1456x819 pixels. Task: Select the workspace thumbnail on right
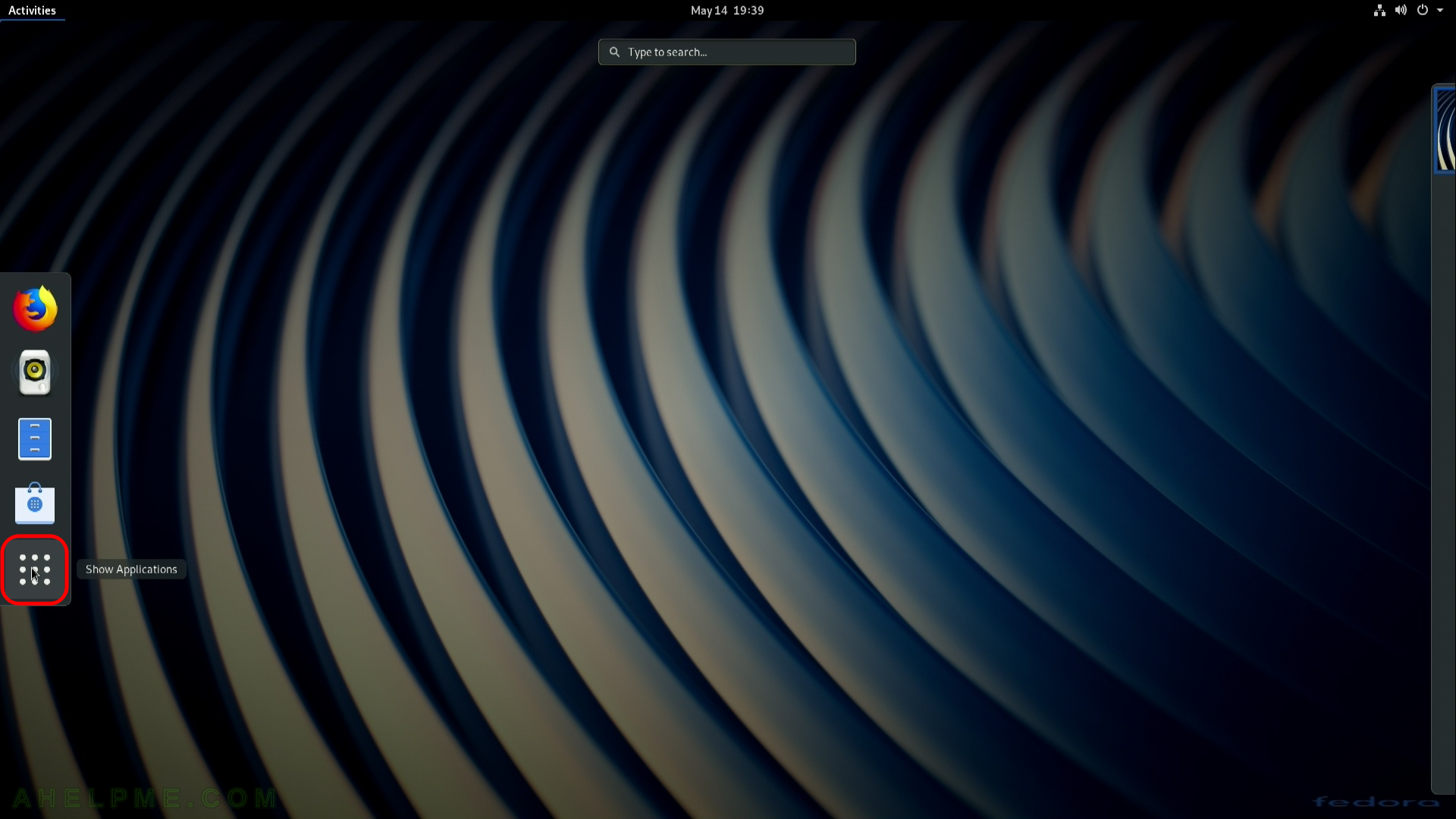(x=1445, y=130)
